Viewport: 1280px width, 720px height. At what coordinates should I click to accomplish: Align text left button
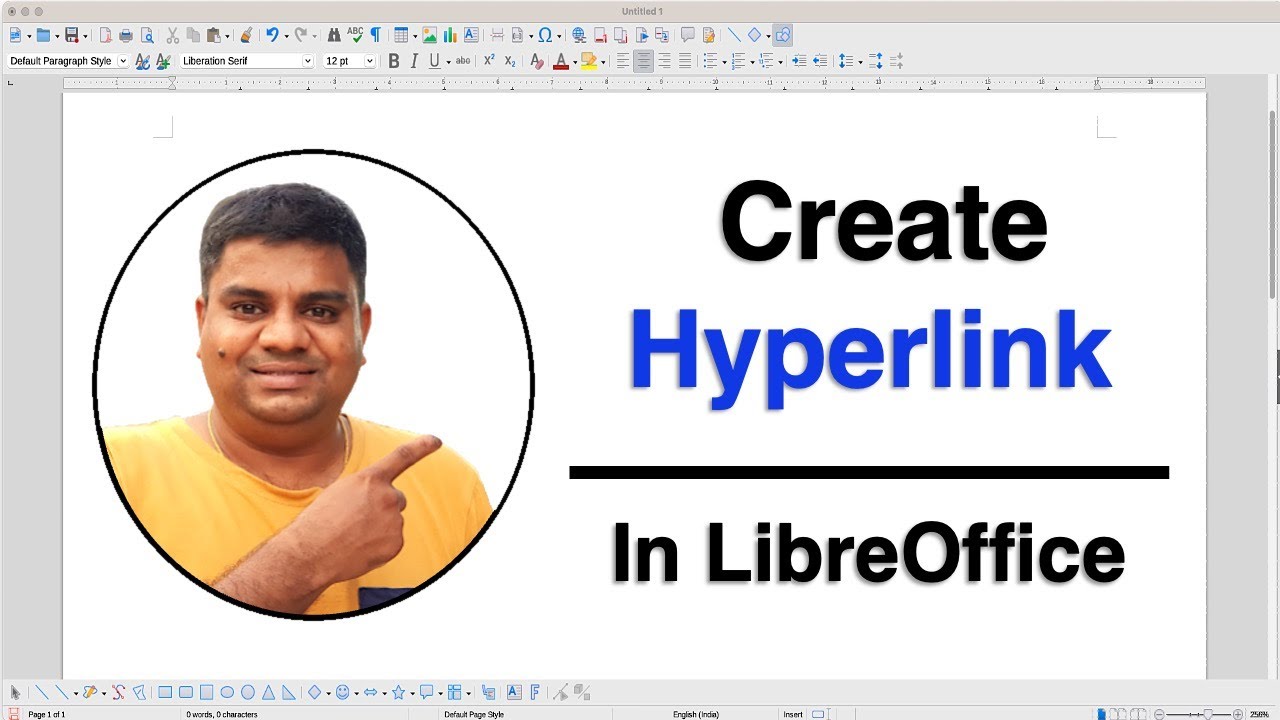[x=623, y=61]
